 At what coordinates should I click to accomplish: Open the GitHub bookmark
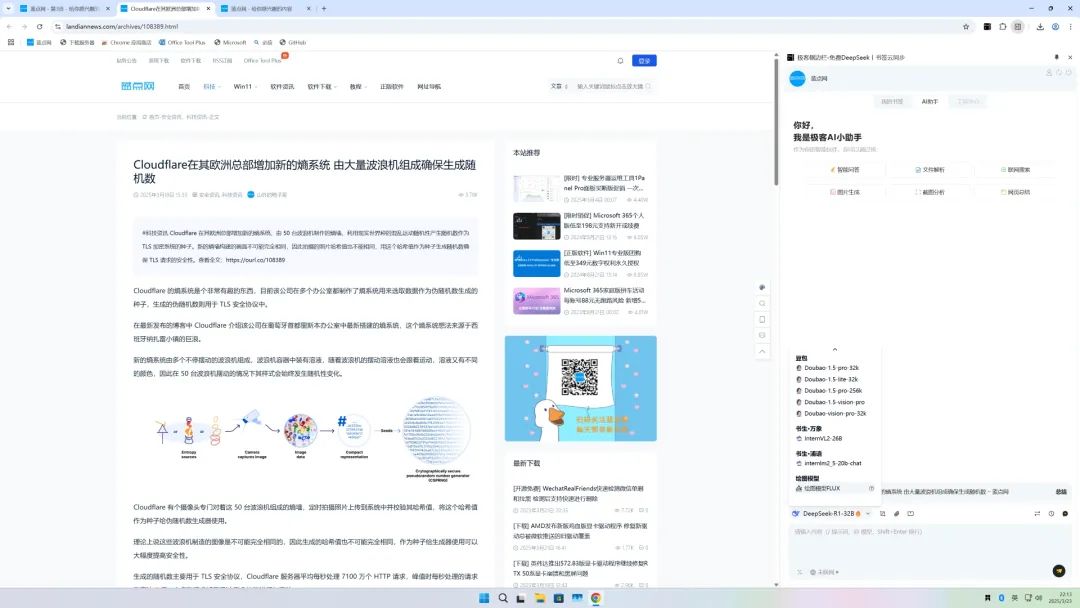coord(293,42)
